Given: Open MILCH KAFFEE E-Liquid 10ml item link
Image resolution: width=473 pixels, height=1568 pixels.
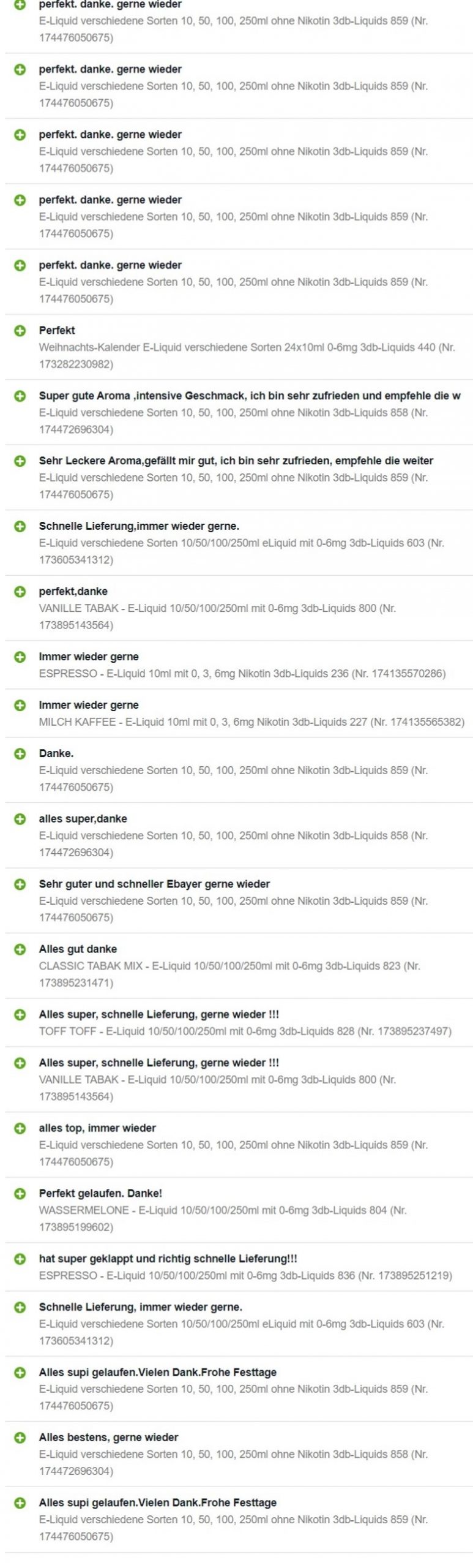Looking at the screenshot, I should pos(251,722).
